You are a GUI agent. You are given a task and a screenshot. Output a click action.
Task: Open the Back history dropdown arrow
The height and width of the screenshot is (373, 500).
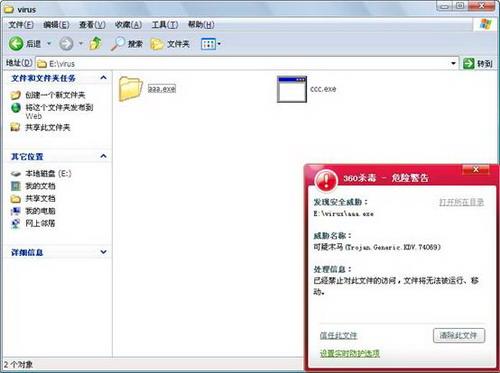coord(49,44)
